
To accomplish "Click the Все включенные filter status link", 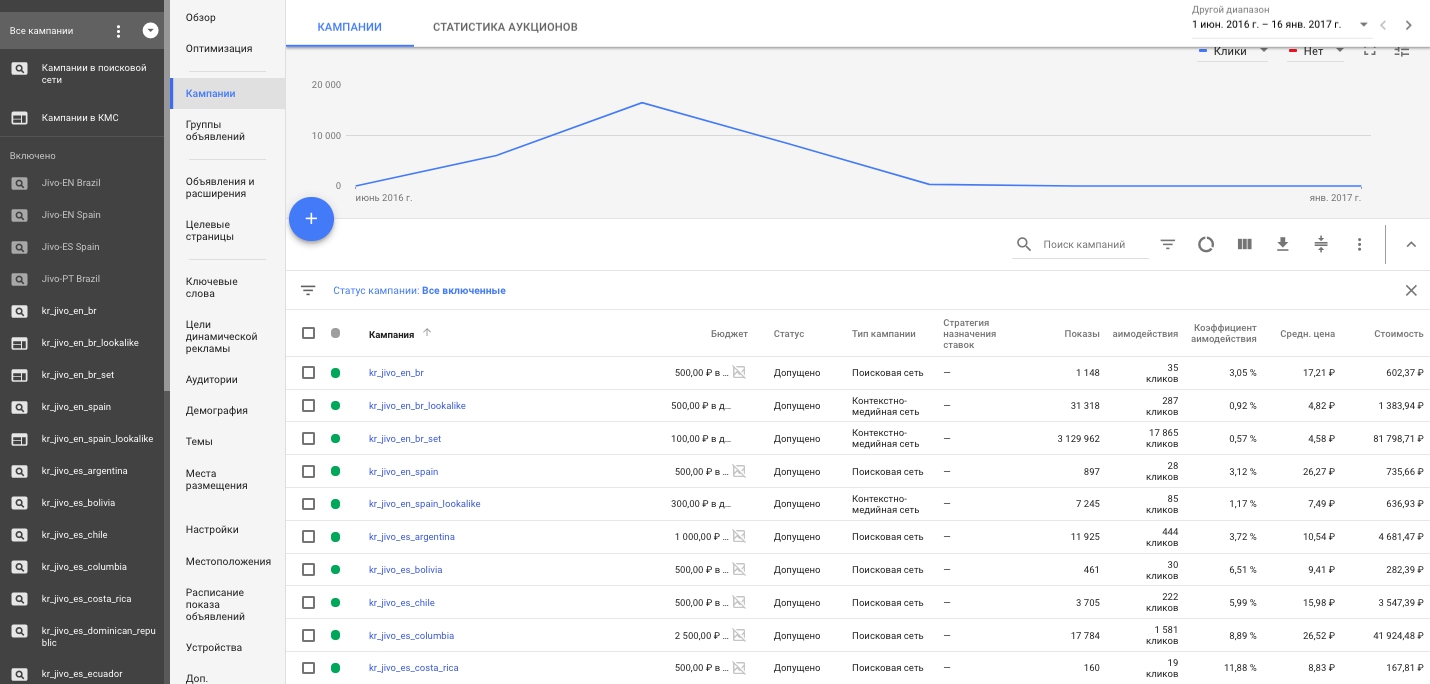I will click(463, 291).
